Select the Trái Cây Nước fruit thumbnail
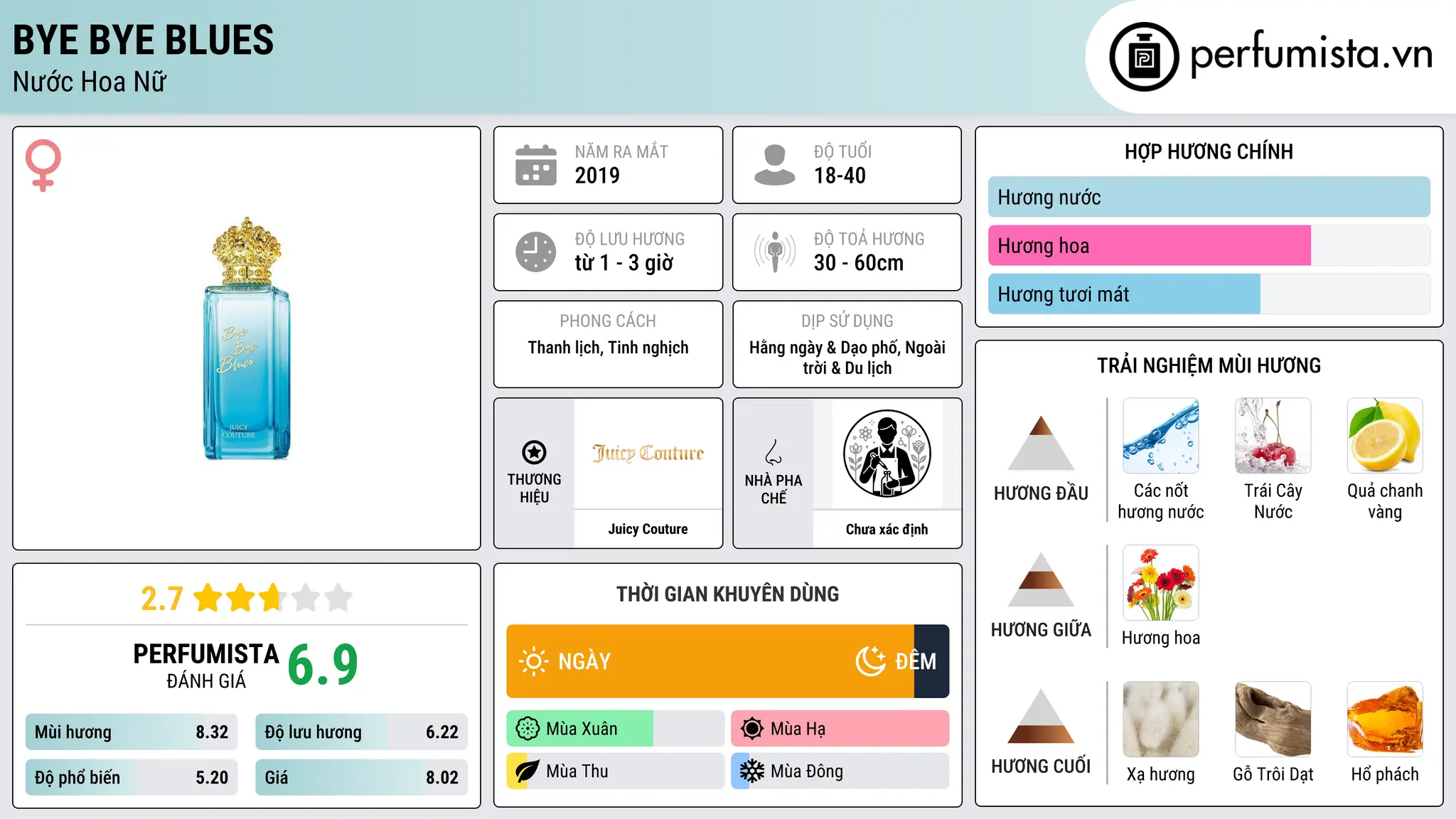Screen dimensions: 1456x819 coord(1273,436)
